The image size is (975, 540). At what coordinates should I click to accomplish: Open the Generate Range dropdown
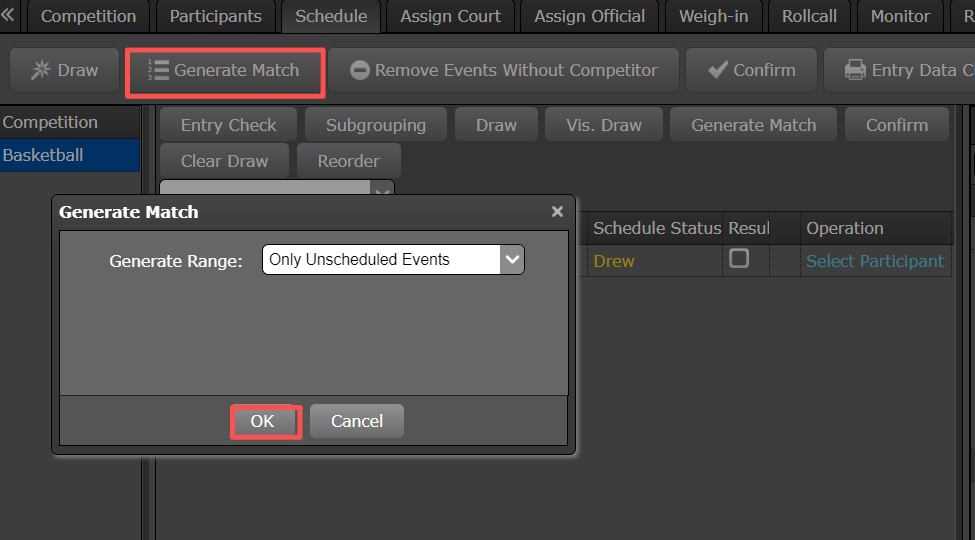pyautogui.click(x=512, y=260)
